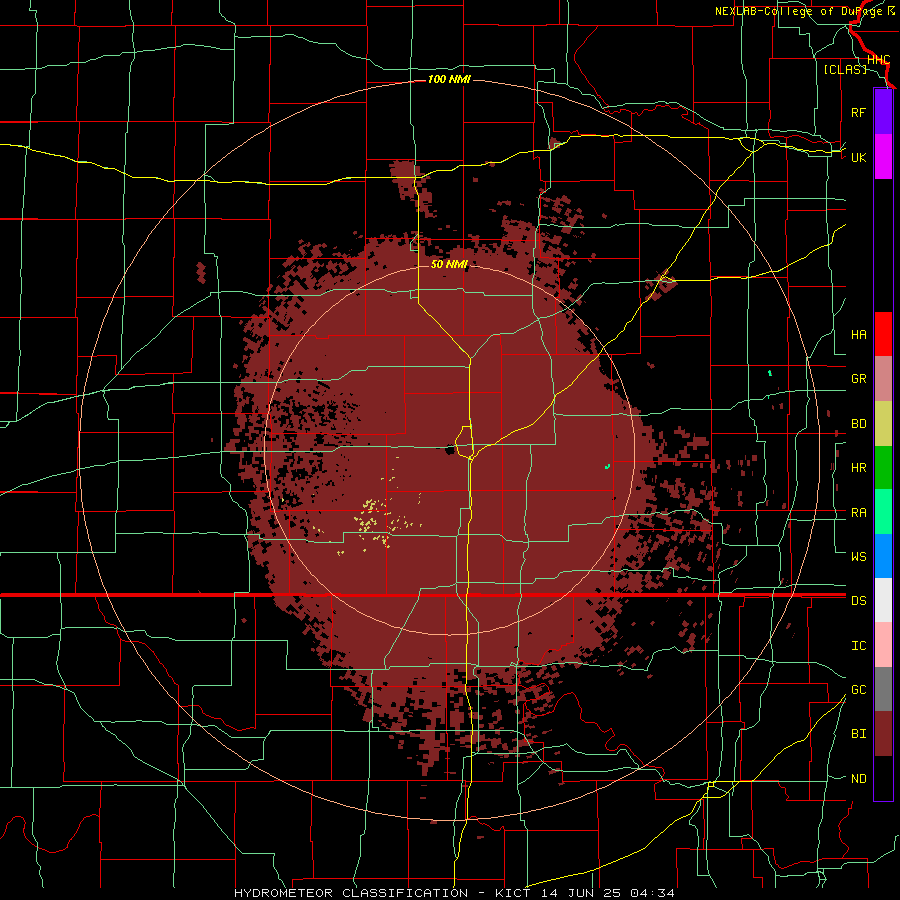The height and width of the screenshot is (900, 900).
Task: Click the magenta UK legend color swatch
Action: coord(883,157)
